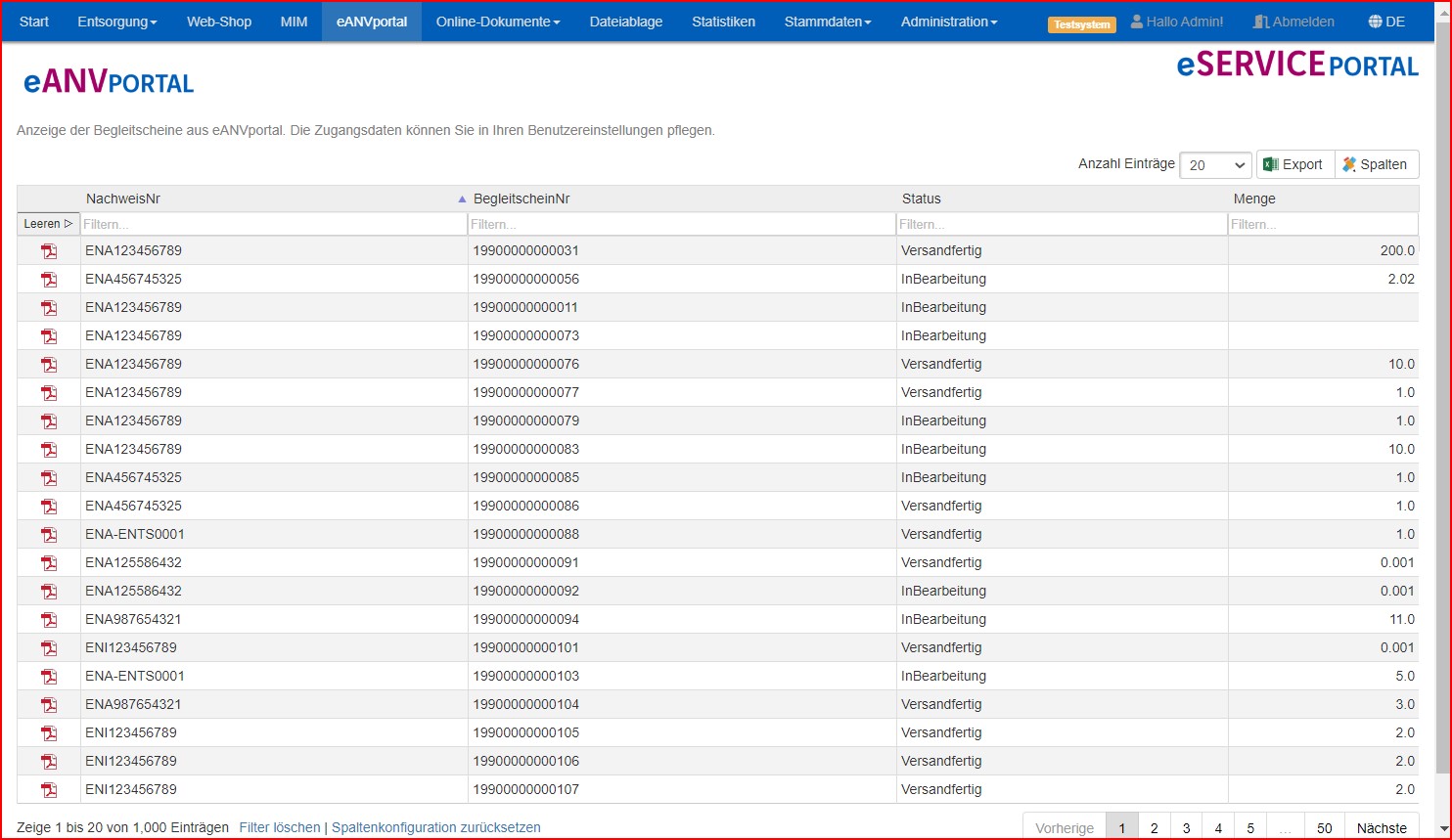Image resolution: width=1452 pixels, height=840 pixels.
Task: Open PDF for Begleitschein 19900000000105
Action: 49,733
